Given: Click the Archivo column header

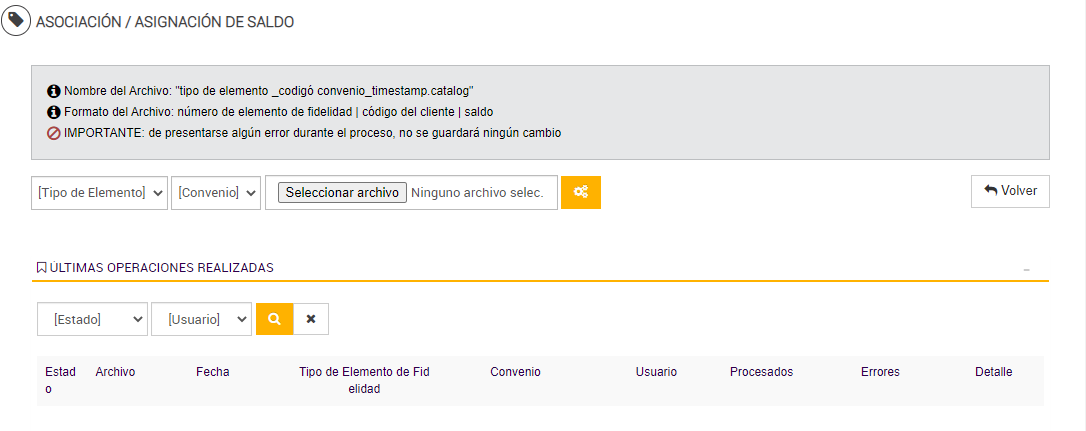Looking at the screenshot, I should (115, 372).
